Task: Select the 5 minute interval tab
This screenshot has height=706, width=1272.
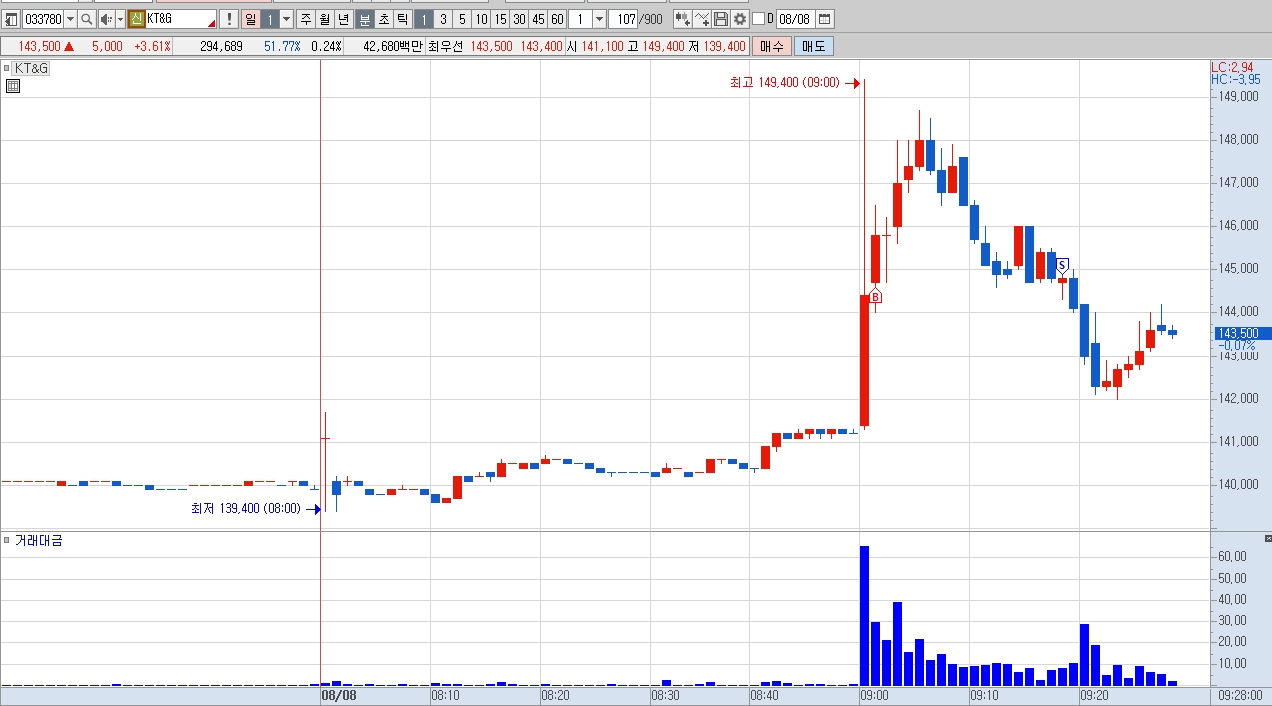Action: [x=462, y=19]
